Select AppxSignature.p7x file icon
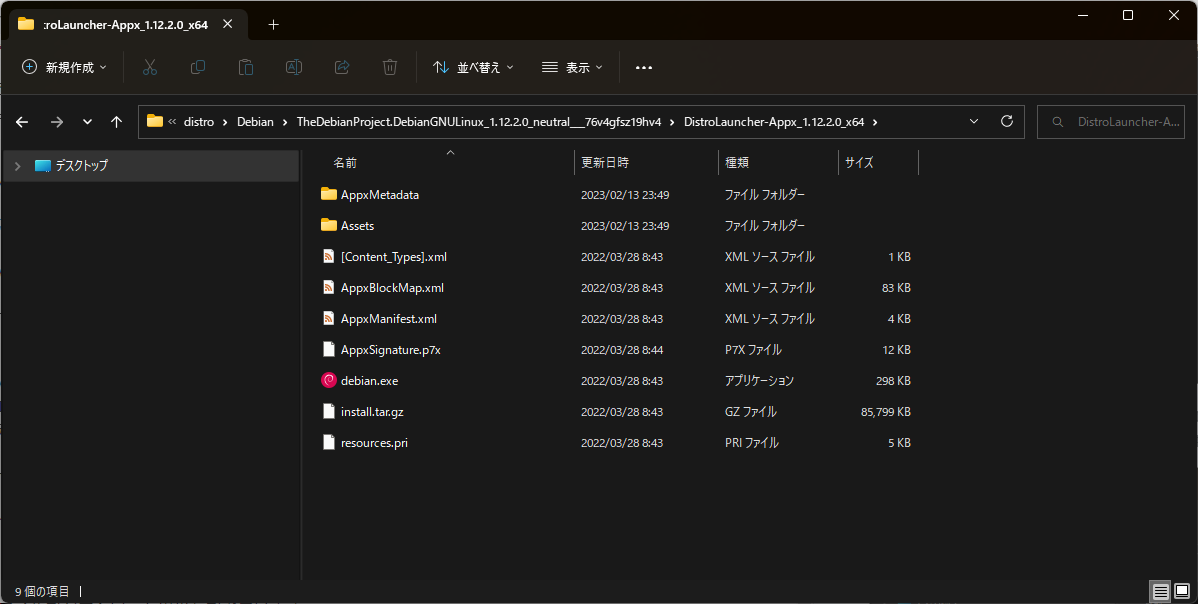The width and height of the screenshot is (1198, 604). (x=329, y=350)
